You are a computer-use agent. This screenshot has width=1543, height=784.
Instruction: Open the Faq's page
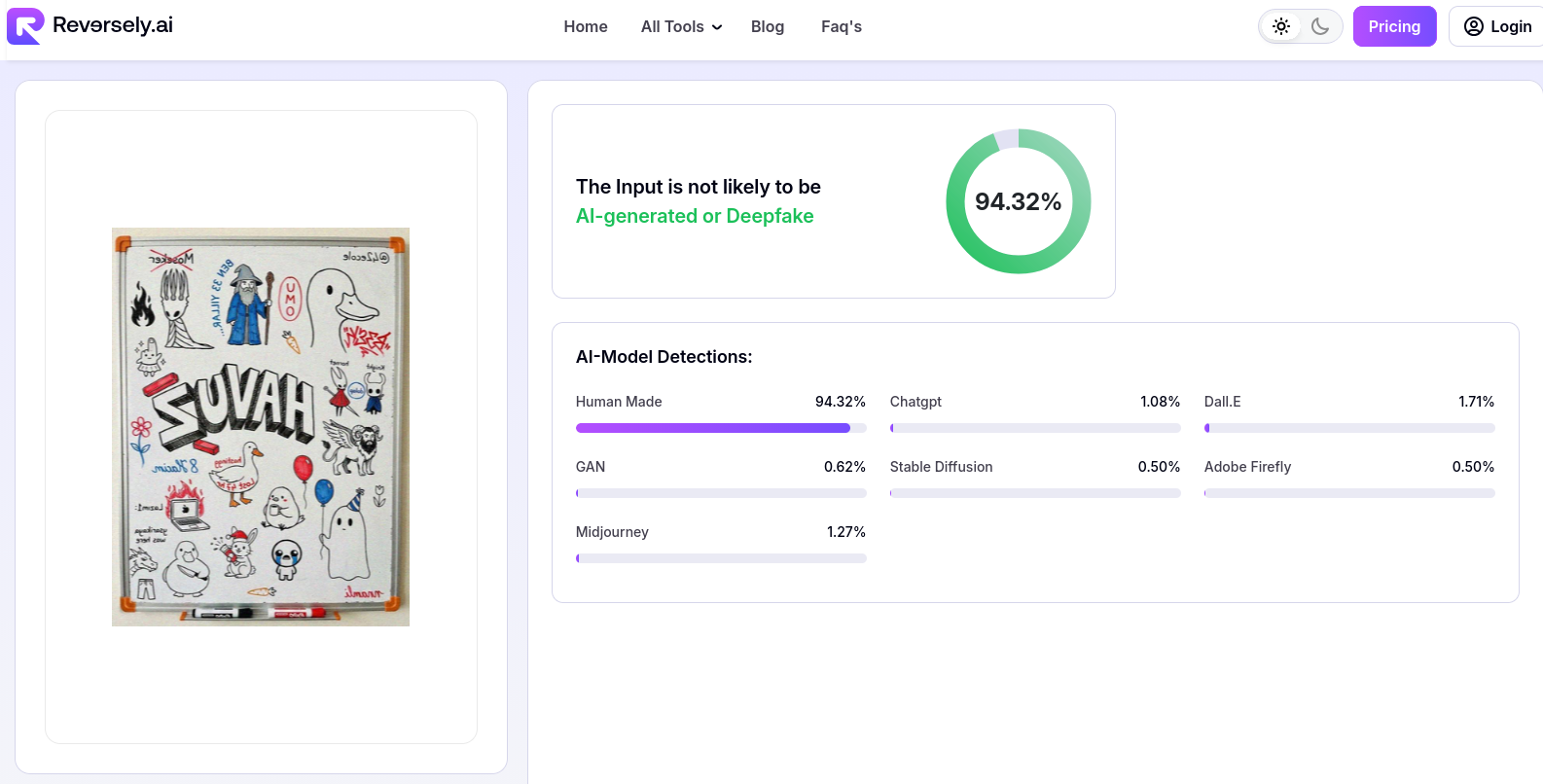842,26
